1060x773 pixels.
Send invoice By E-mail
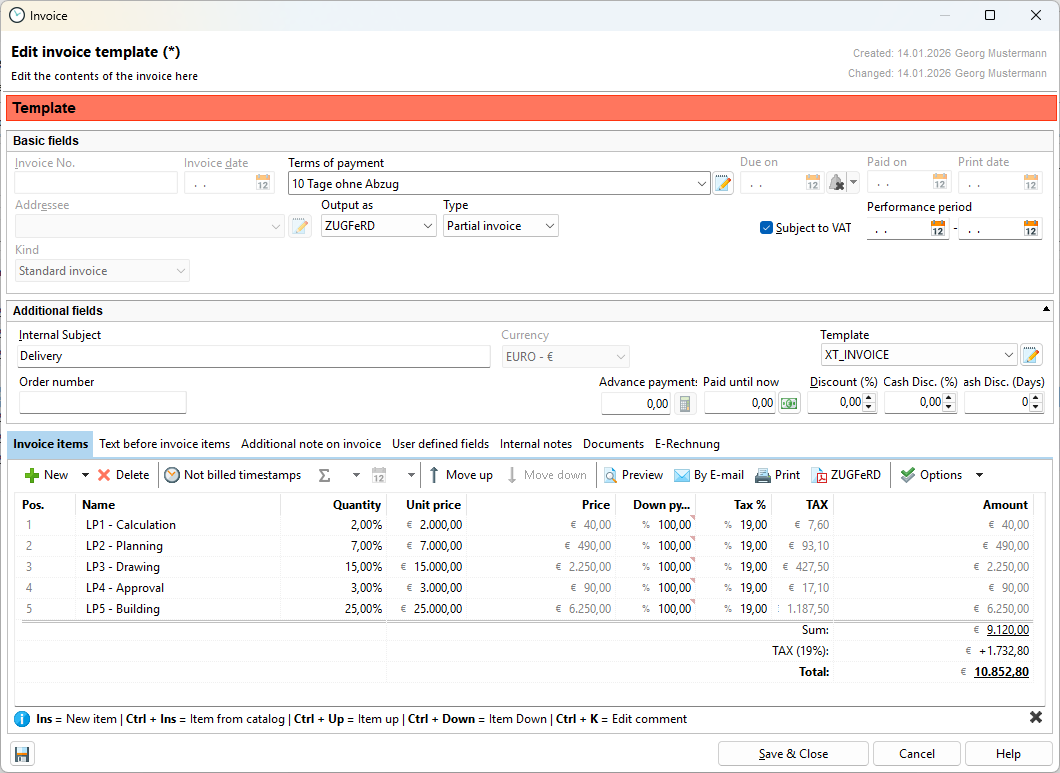(x=709, y=475)
